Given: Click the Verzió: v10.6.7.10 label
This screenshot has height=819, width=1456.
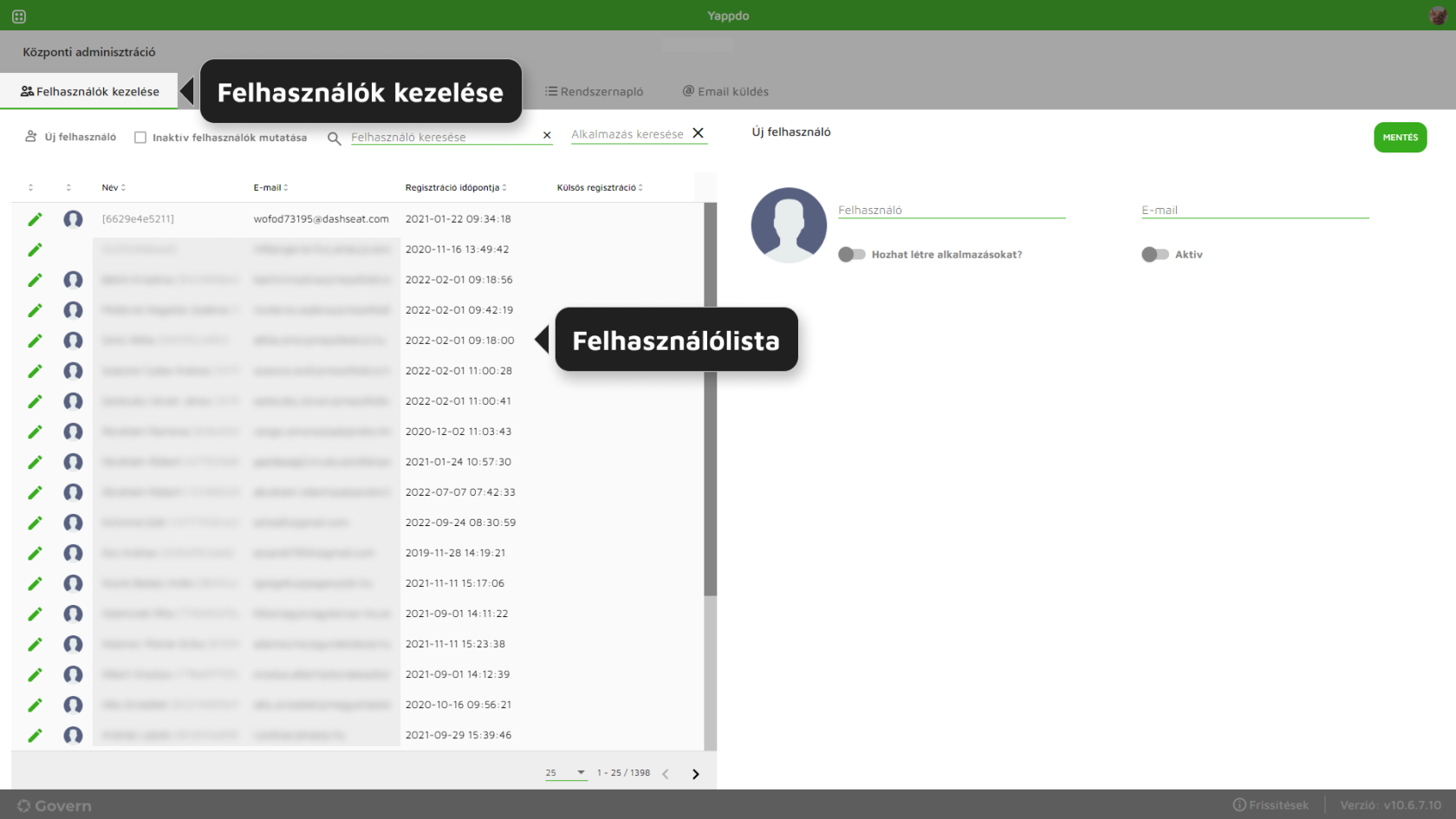Looking at the screenshot, I should point(1390,805).
